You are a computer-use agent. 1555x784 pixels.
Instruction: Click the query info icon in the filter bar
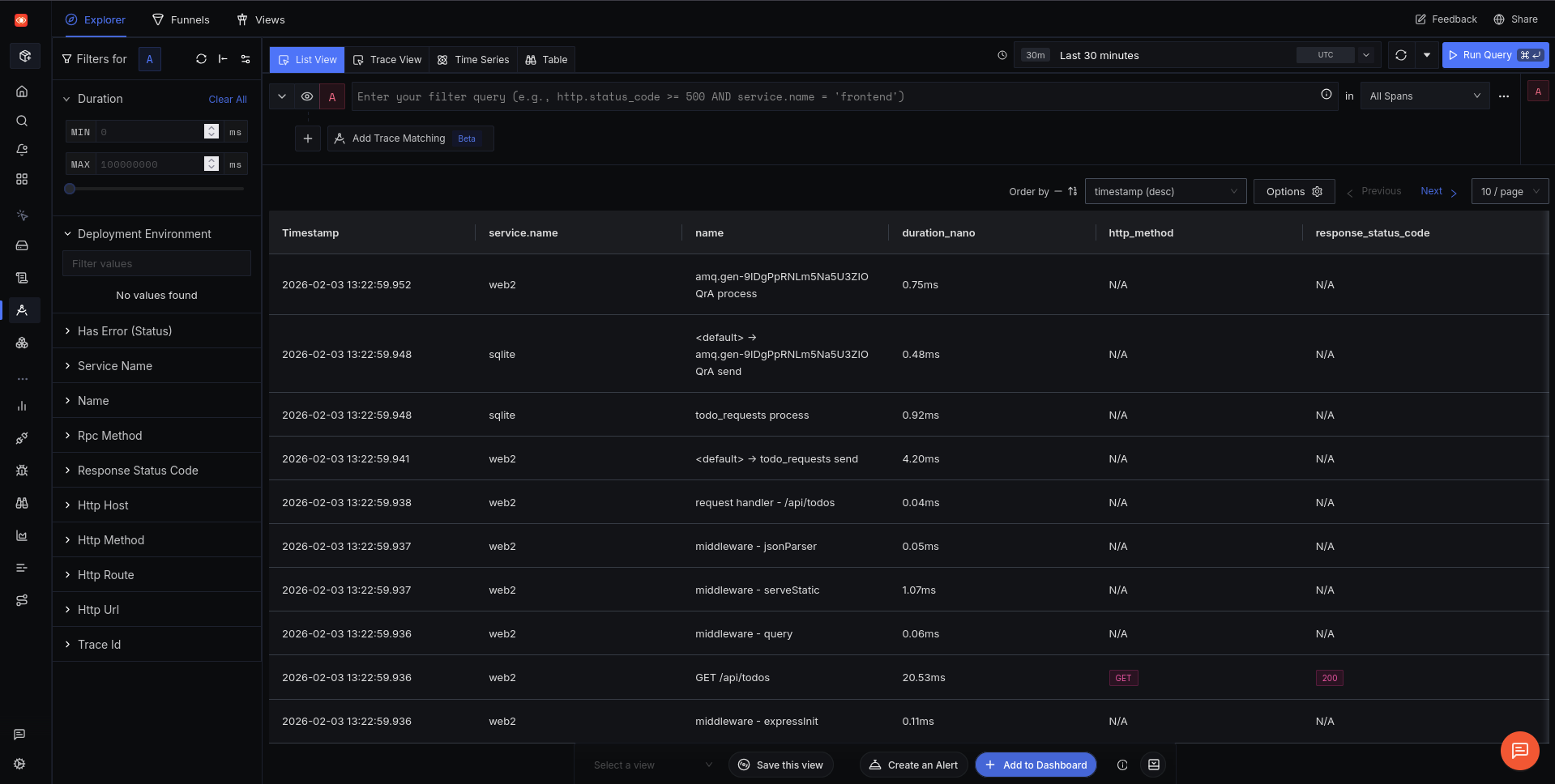[1326, 95]
